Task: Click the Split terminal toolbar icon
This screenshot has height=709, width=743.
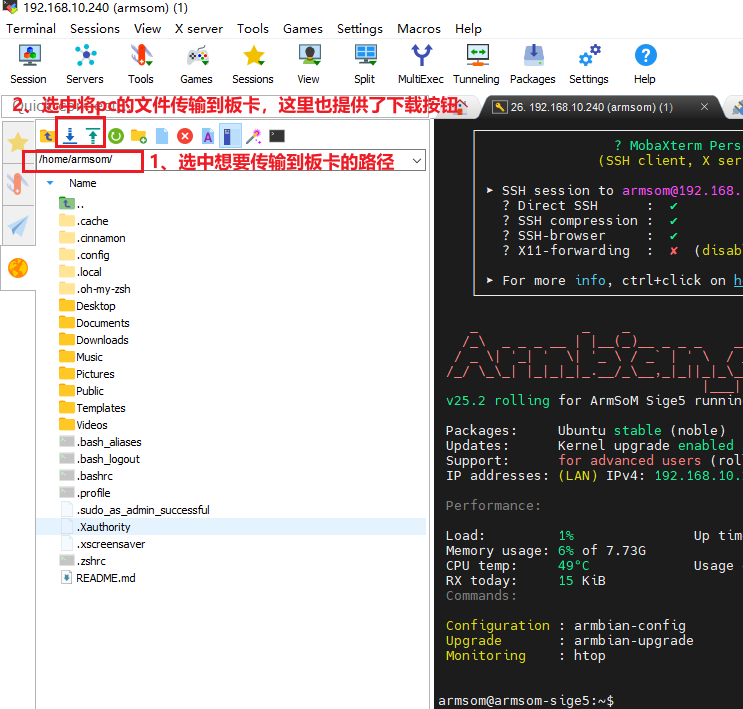Action: point(365,63)
